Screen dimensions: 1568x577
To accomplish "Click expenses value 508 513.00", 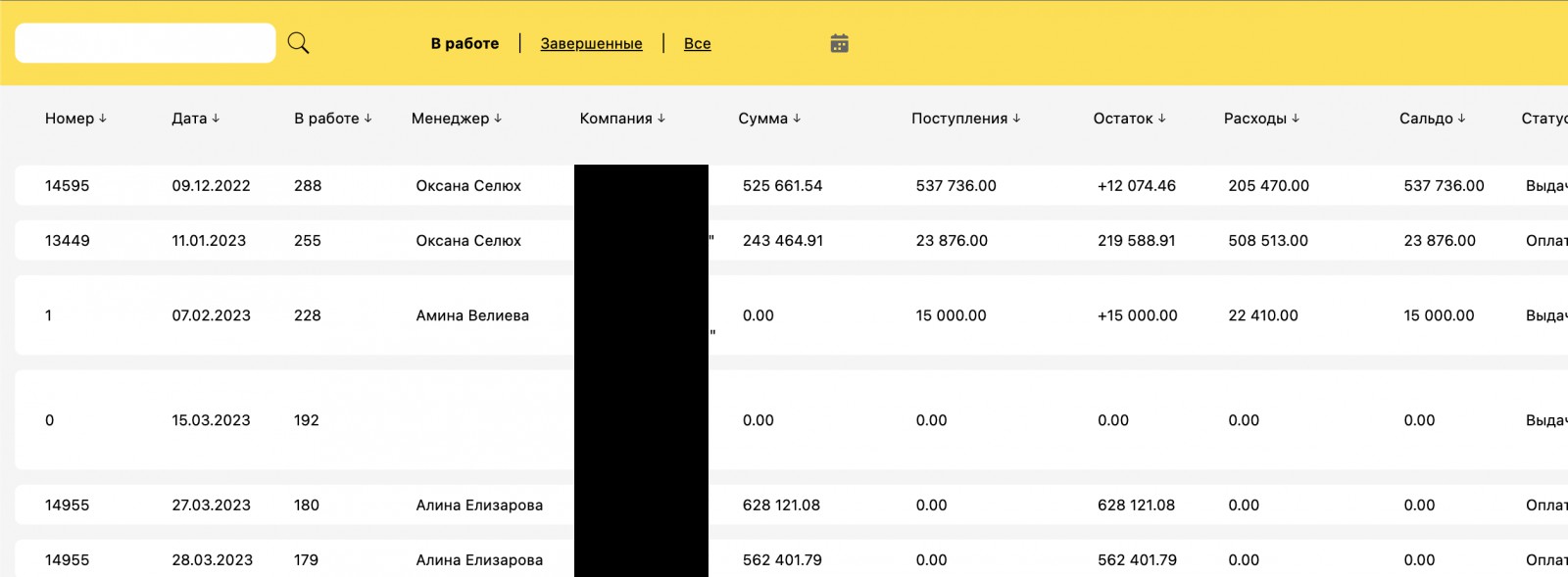I will click(1268, 240).
